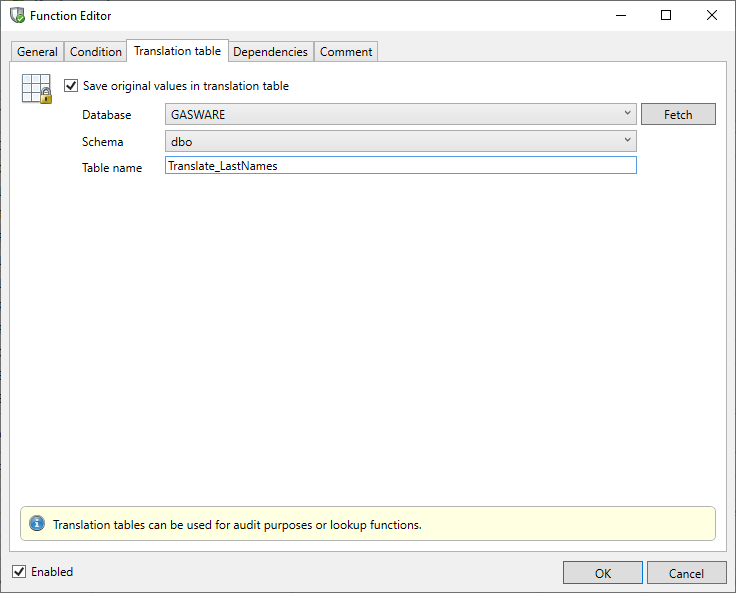Screen dimensions: 736x593
Task: Minimize the Function Editor window
Action: click(621, 16)
